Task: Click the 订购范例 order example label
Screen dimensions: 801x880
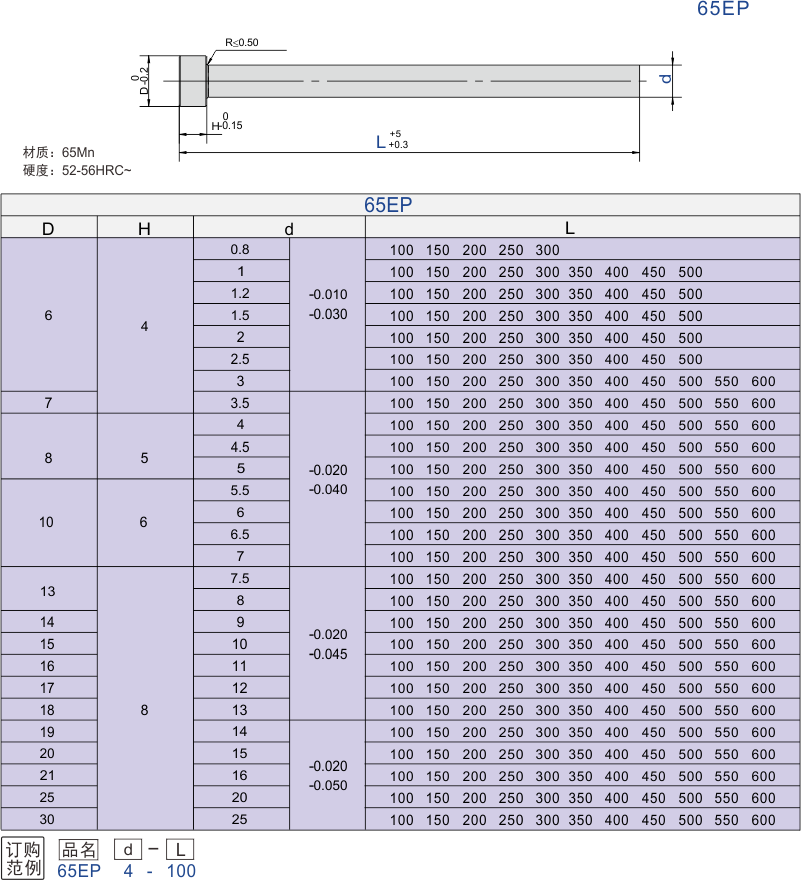Action: coord(24,859)
